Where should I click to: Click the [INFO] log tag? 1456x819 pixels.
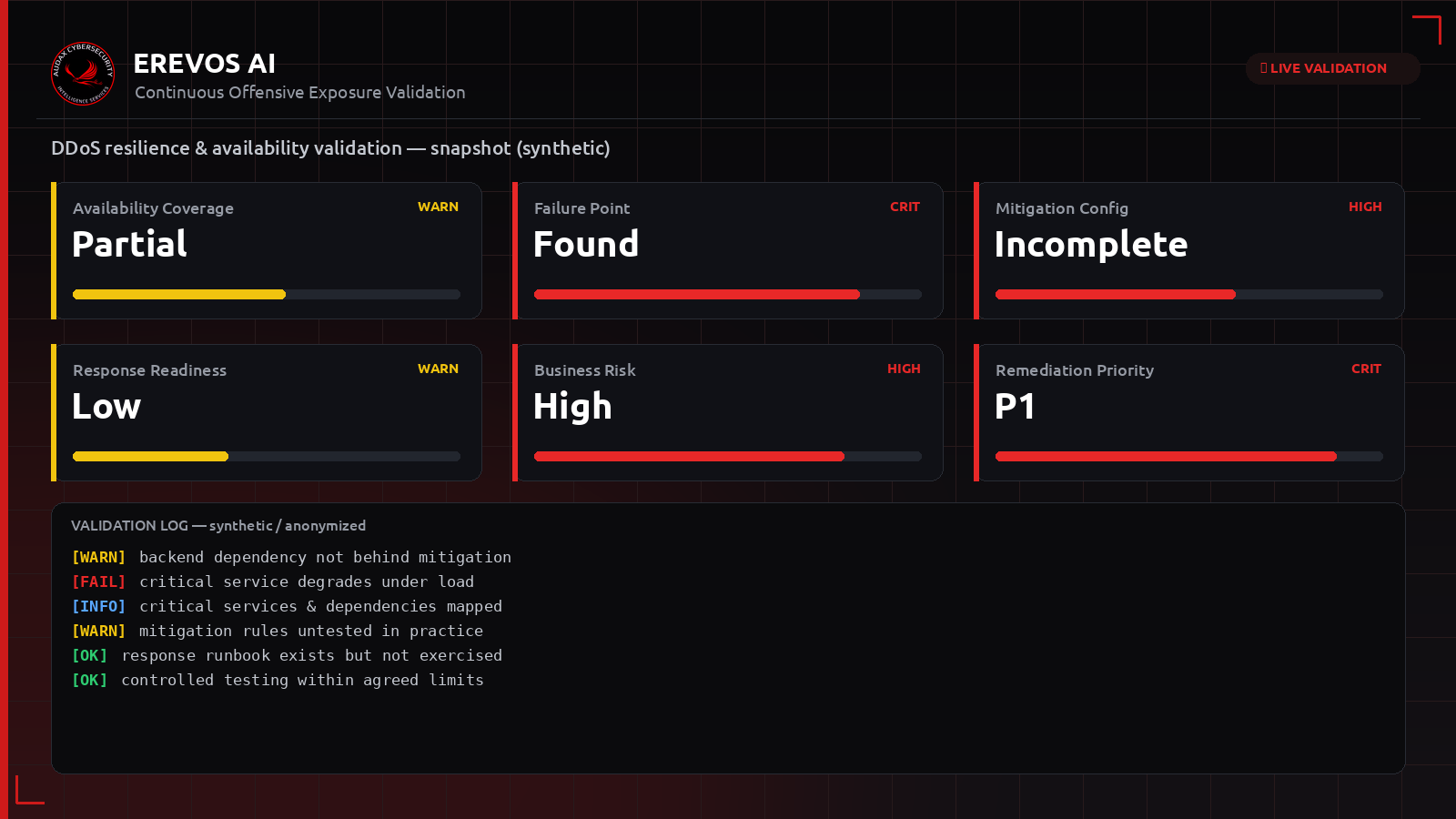98,606
